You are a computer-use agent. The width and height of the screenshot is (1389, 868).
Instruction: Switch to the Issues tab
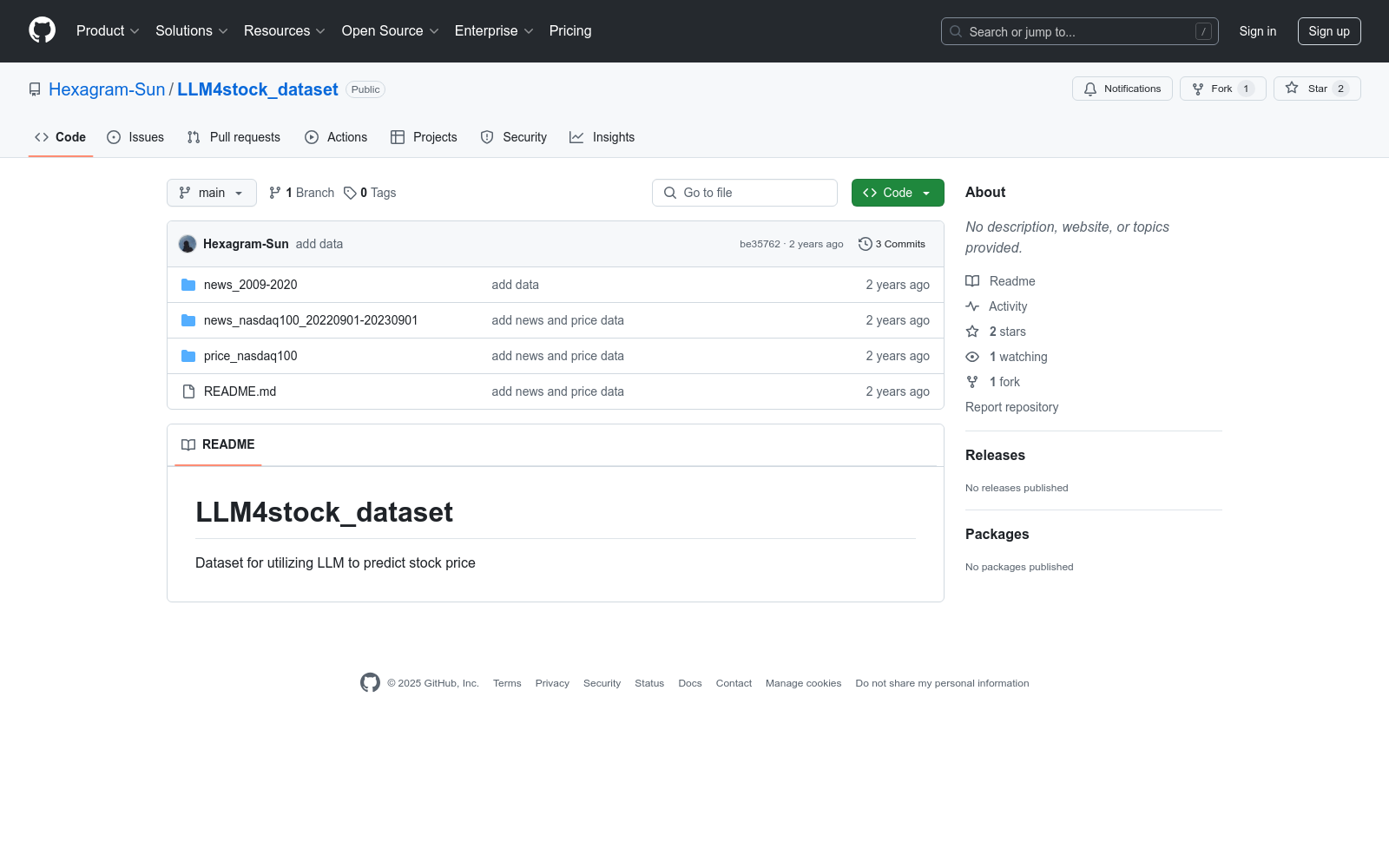point(135,137)
